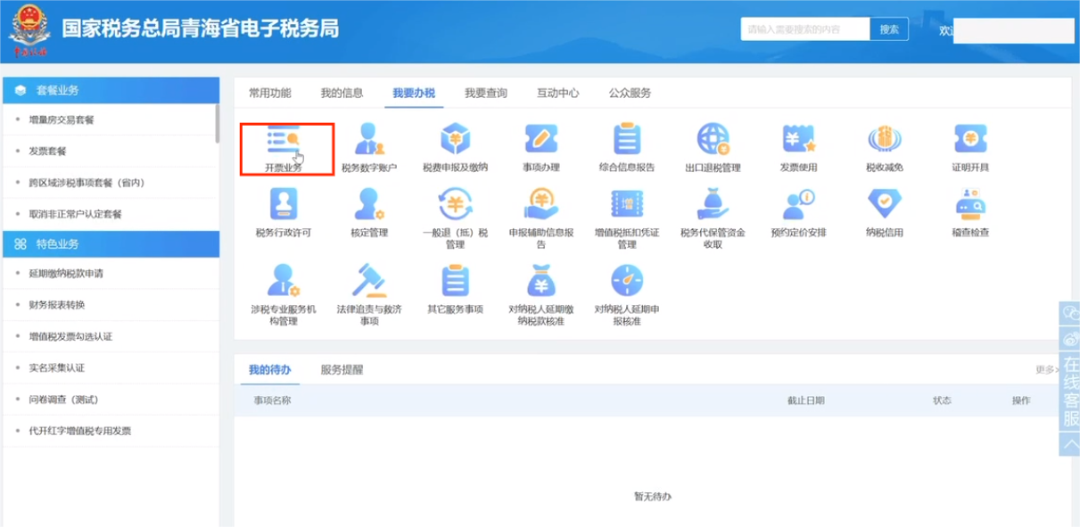Collapse the side widget with up arrow

[1070, 444]
